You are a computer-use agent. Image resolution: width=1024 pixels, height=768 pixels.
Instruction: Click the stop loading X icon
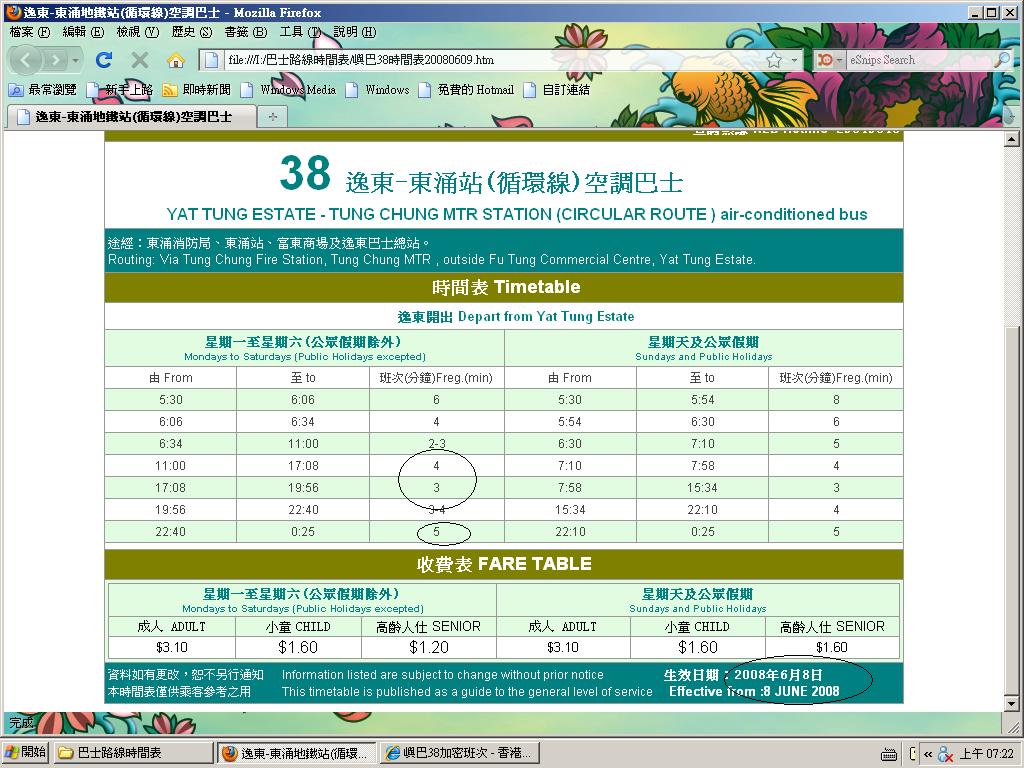(x=140, y=60)
